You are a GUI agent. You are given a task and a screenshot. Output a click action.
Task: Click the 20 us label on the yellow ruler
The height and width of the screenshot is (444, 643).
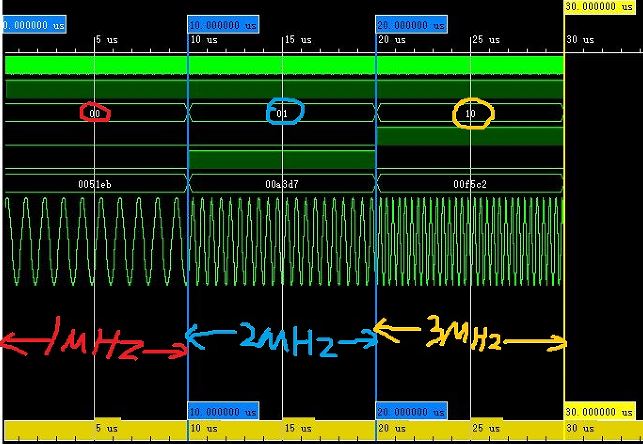[x=392, y=428]
